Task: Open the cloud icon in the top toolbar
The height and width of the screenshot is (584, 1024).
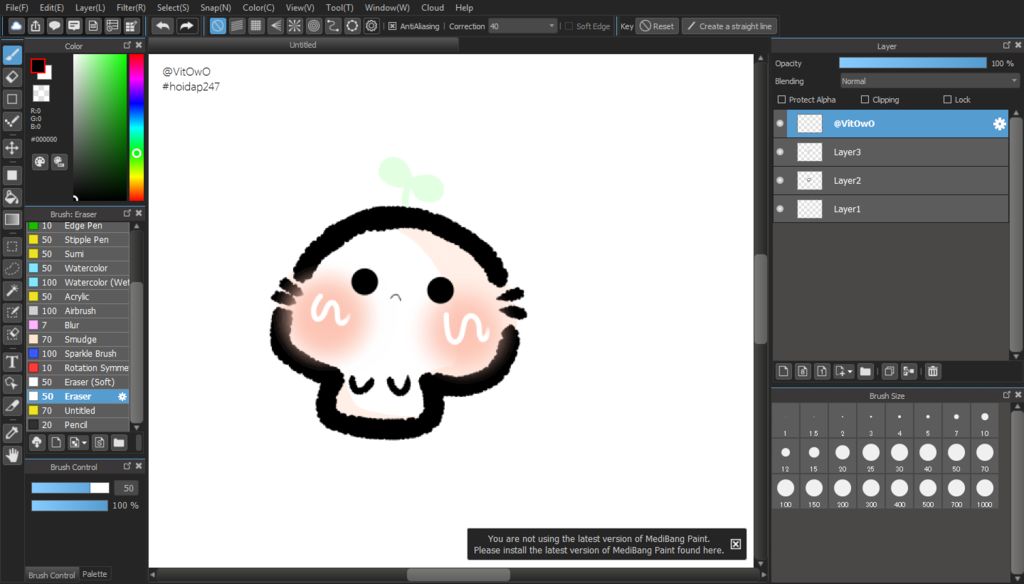Action: [x=16, y=26]
